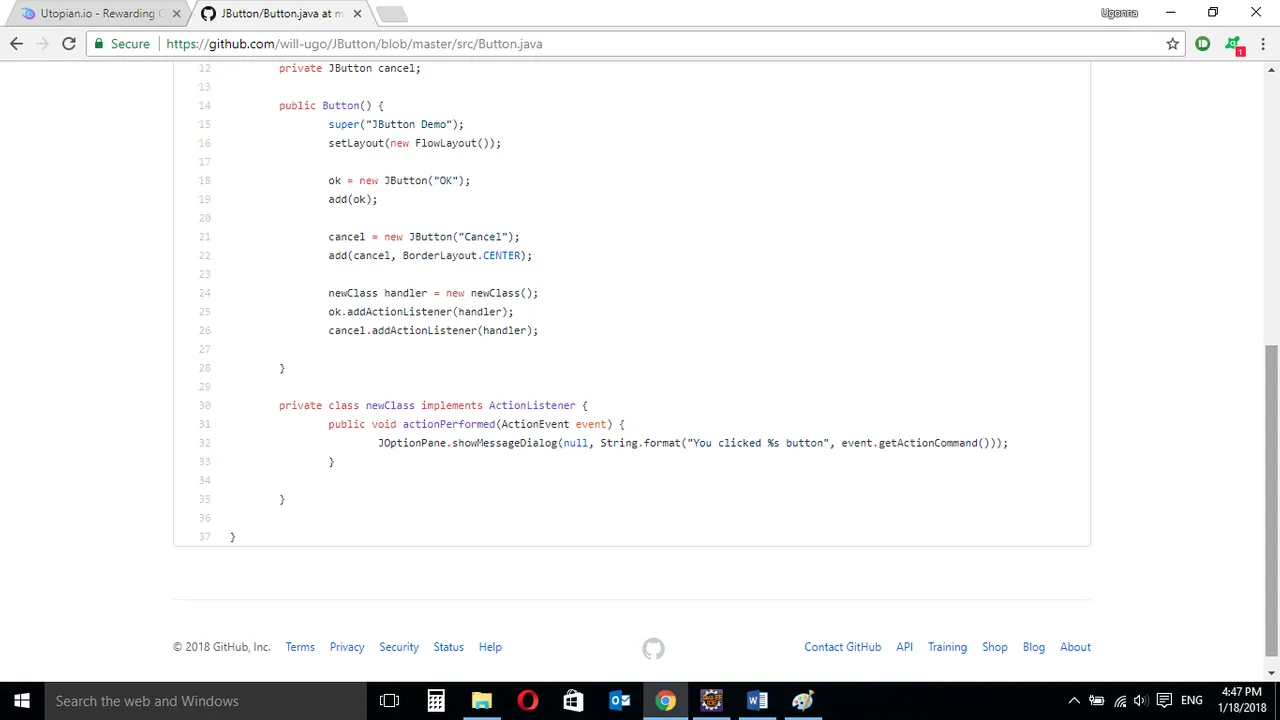Viewport: 1280px width, 720px height.
Task: Click the 'setLayout(new FlowLayout());' code line
Action: point(414,143)
